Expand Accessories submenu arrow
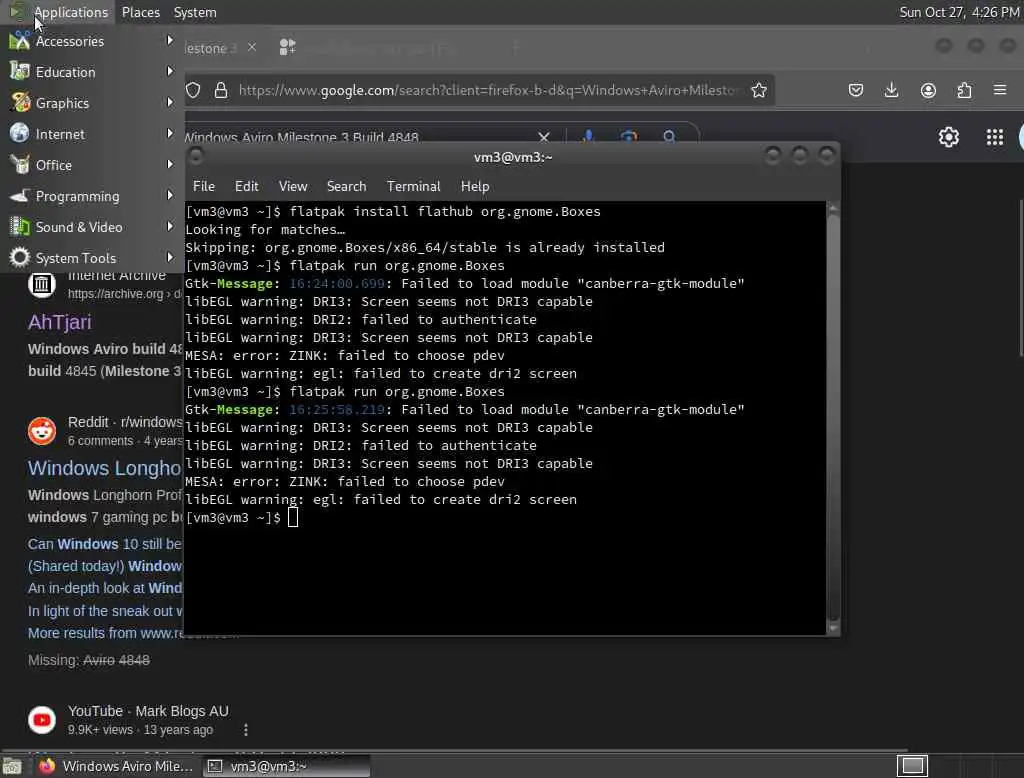 coord(170,41)
